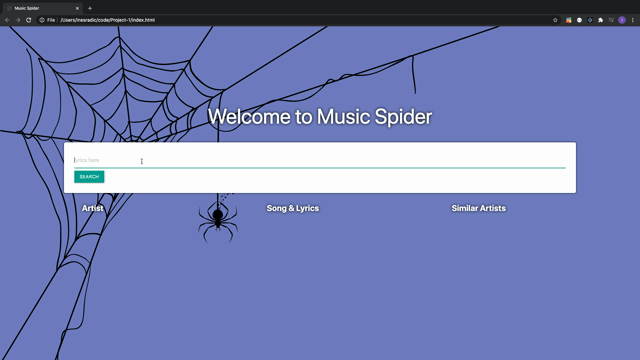The height and width of the screenshot is (360, 640).
Task: Select the Music Spider tab
Action: 41,8
